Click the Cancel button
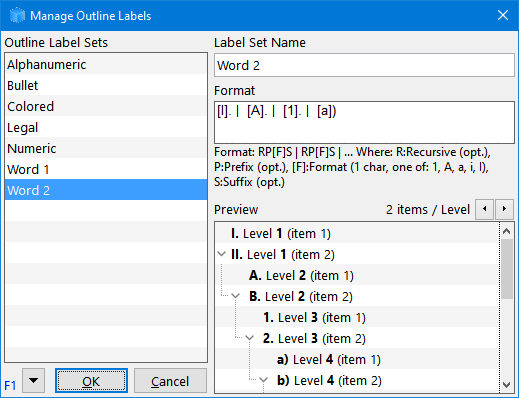 click(170, 380)
